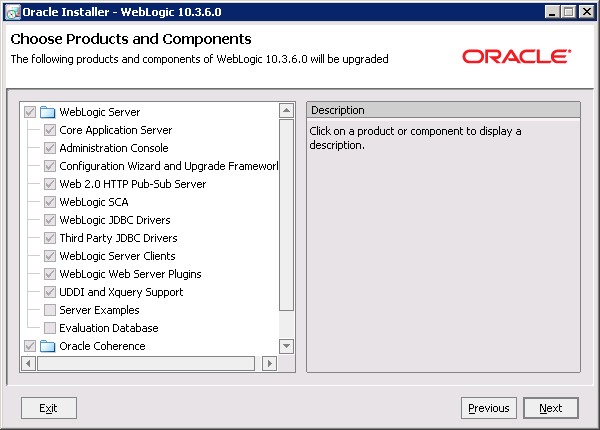Select the Administration Console tree item
Screen dimensions: 600x430
(x=113, y=148)
